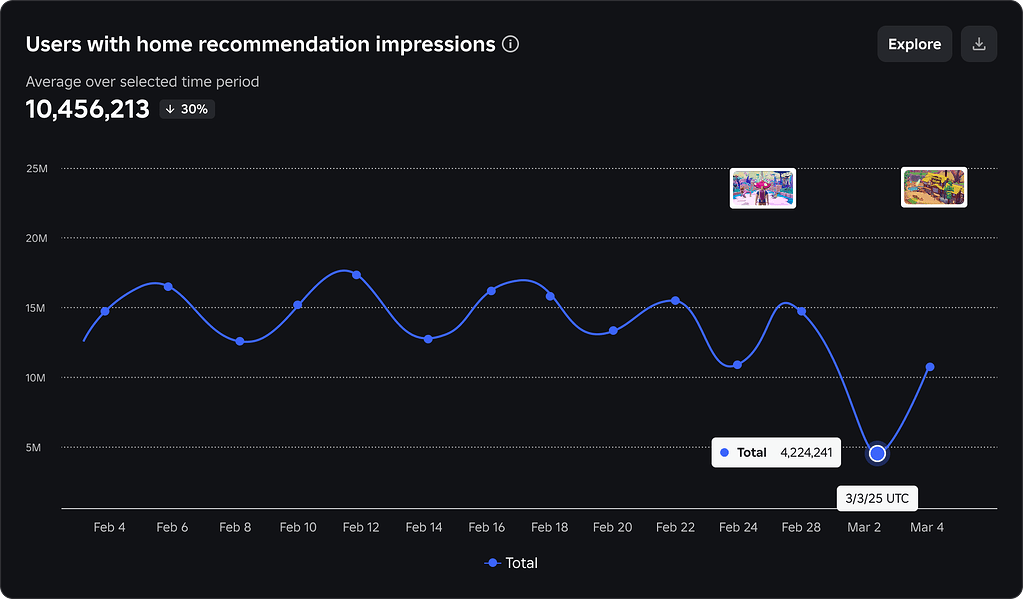Click the 25M gridline on the y-axis
The height and width of the screenshot is (599, 1023).
pos(36,168)
